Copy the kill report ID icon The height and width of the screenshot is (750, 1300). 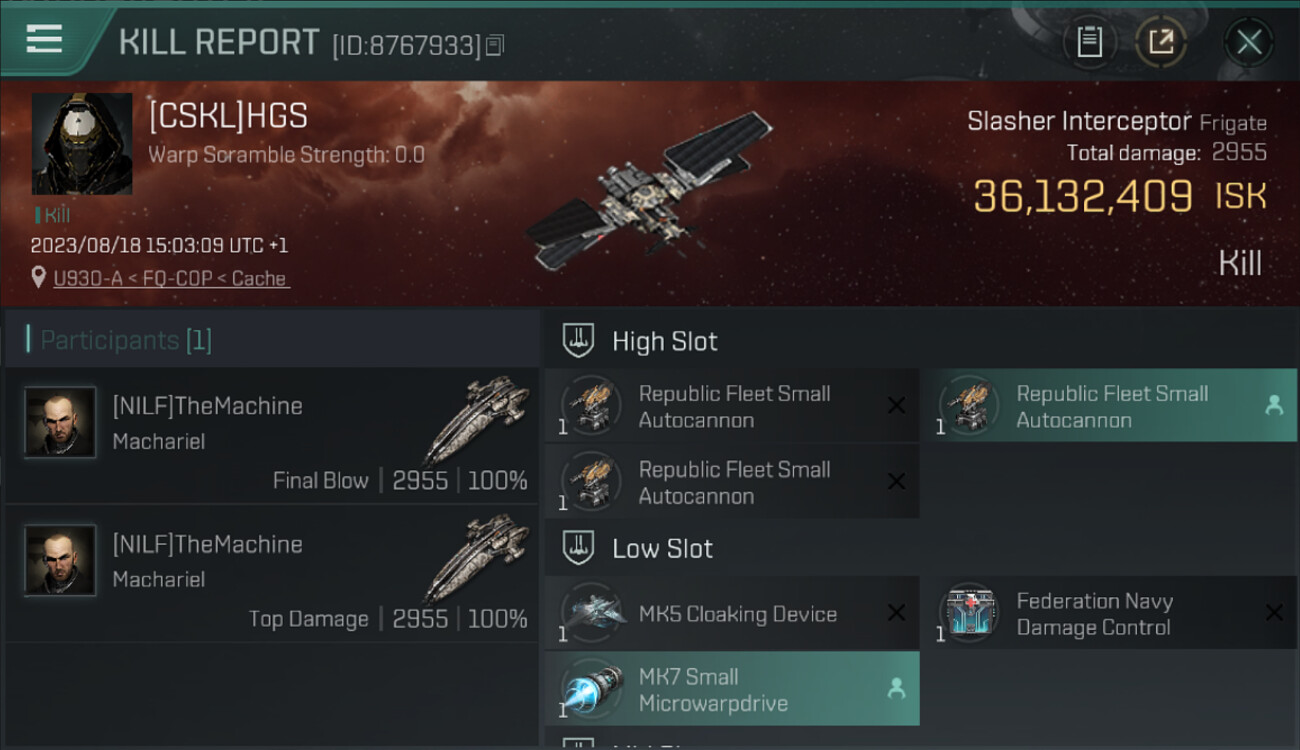(495, 45)
